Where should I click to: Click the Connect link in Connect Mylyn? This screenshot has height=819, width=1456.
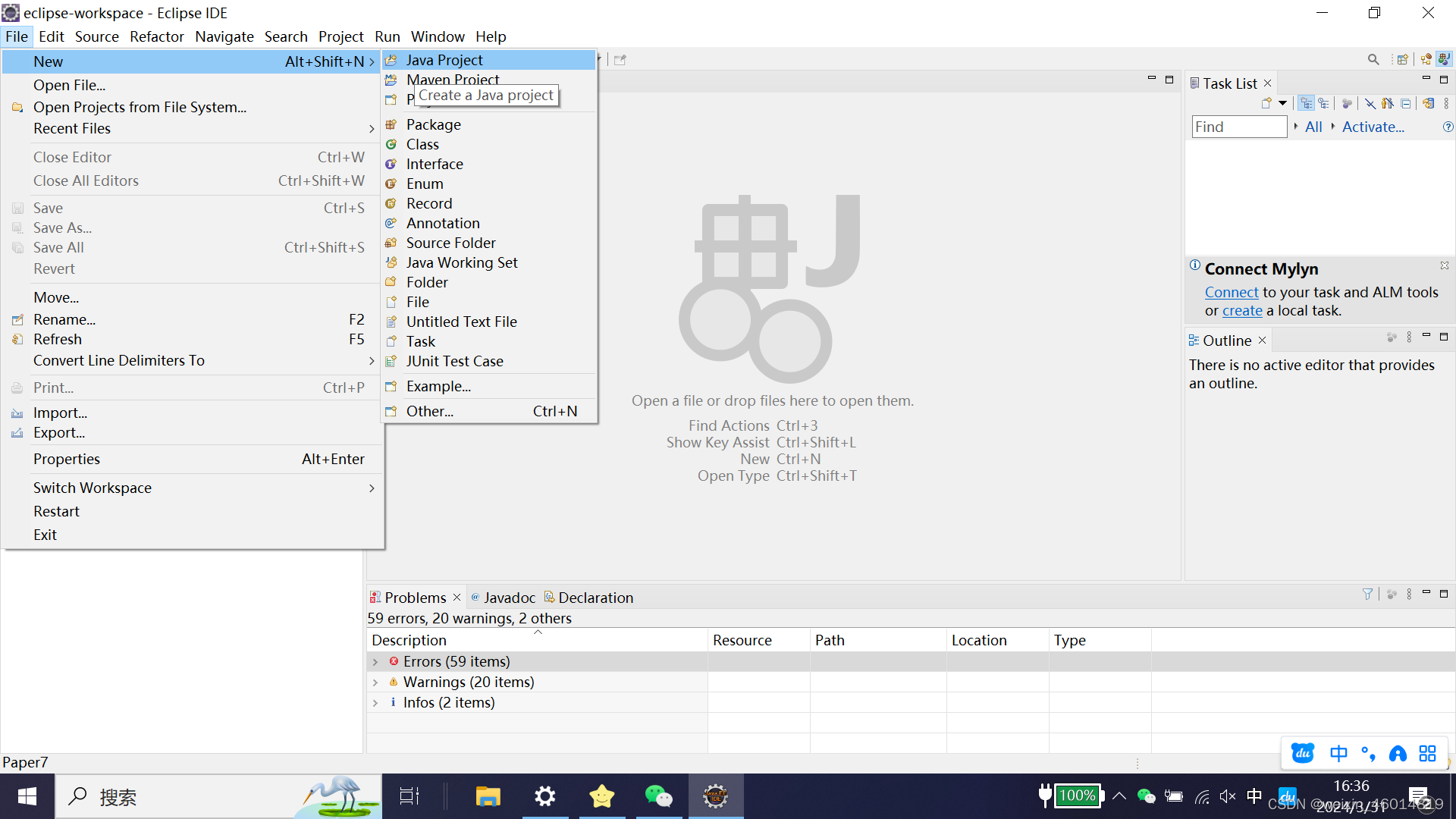[x=1231, y=292]
